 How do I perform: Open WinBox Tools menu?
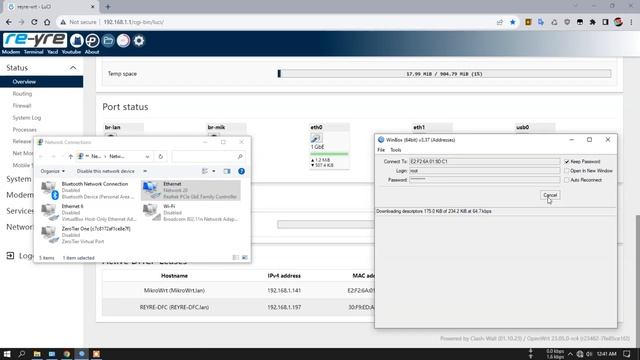click(x=396, y=150)
